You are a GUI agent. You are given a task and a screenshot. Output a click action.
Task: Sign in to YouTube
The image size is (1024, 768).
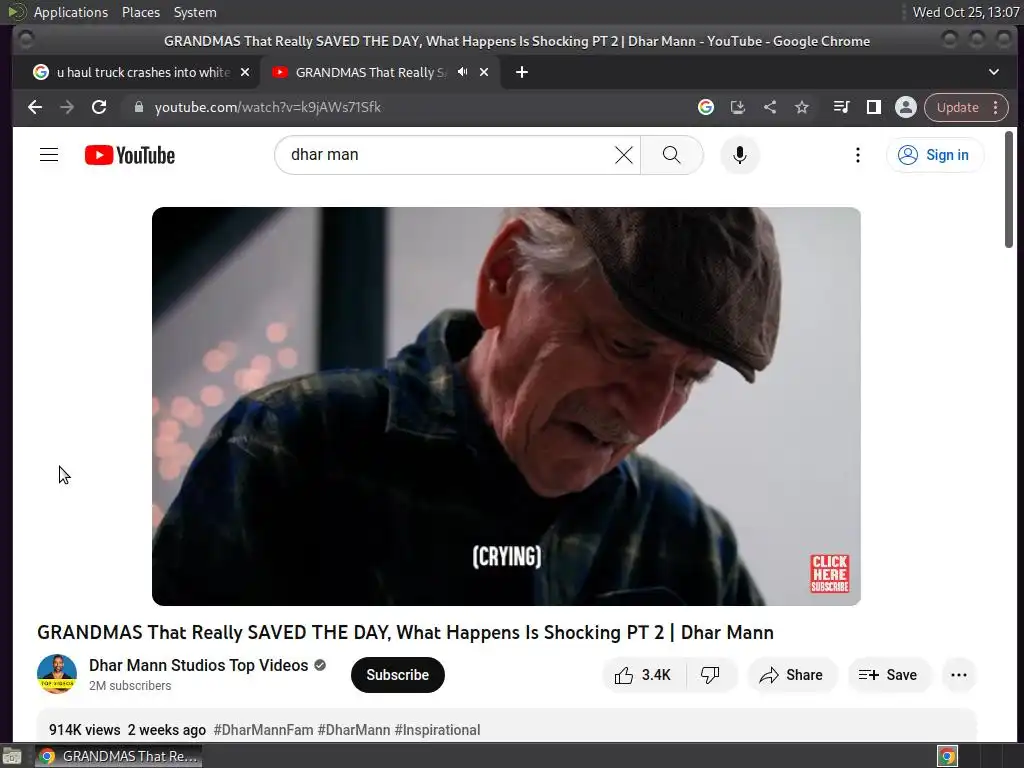click(x=934, y=155)
